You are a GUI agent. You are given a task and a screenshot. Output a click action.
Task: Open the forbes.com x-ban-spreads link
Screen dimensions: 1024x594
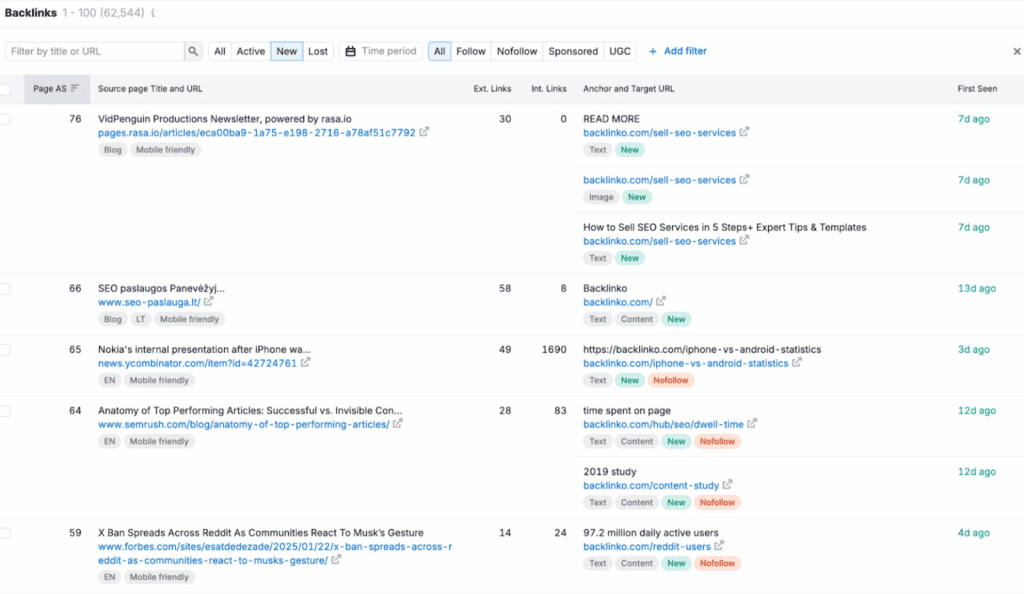(275, 554)
